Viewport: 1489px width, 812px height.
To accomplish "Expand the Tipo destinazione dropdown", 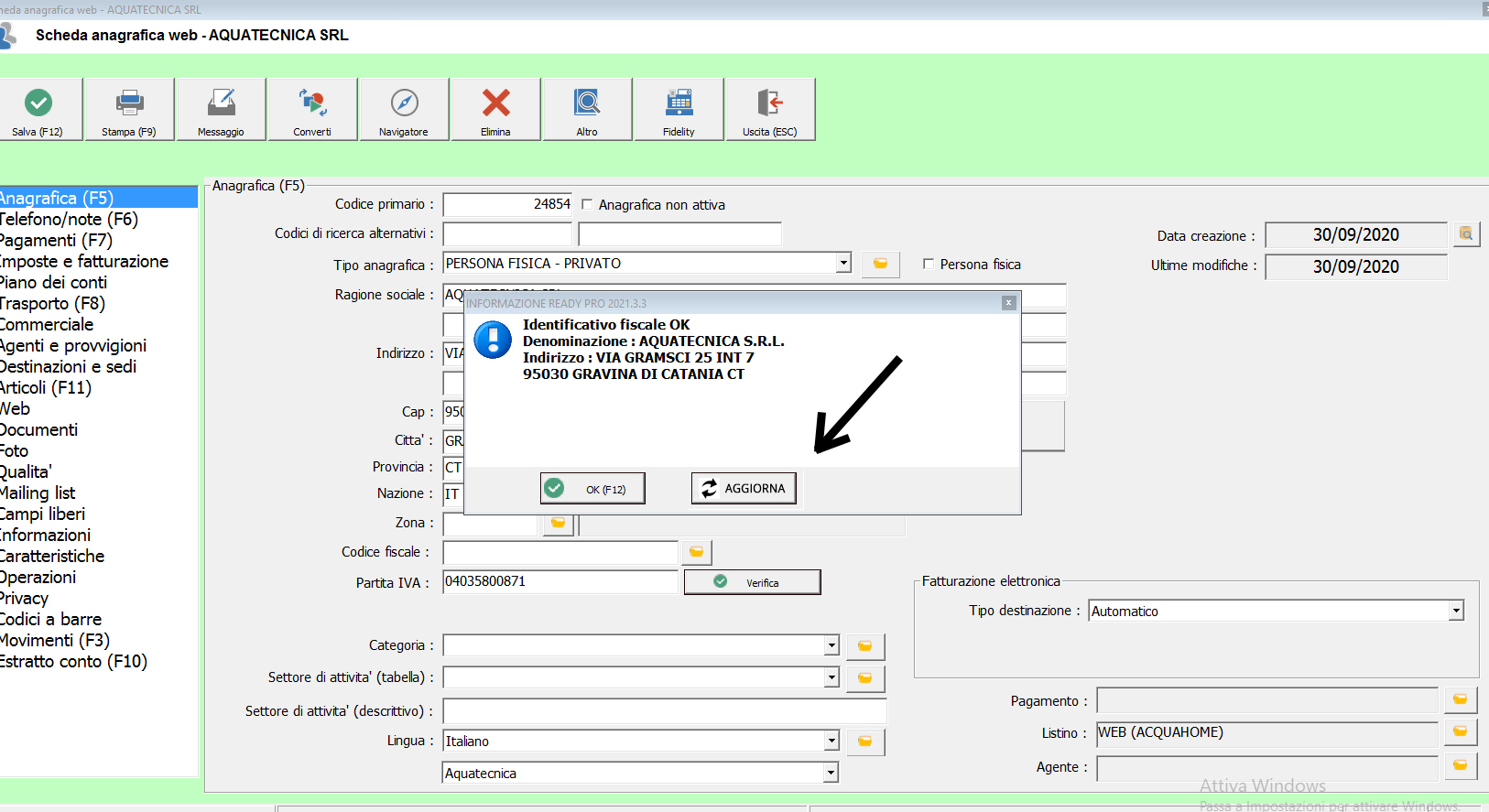I will [1456, 611].
